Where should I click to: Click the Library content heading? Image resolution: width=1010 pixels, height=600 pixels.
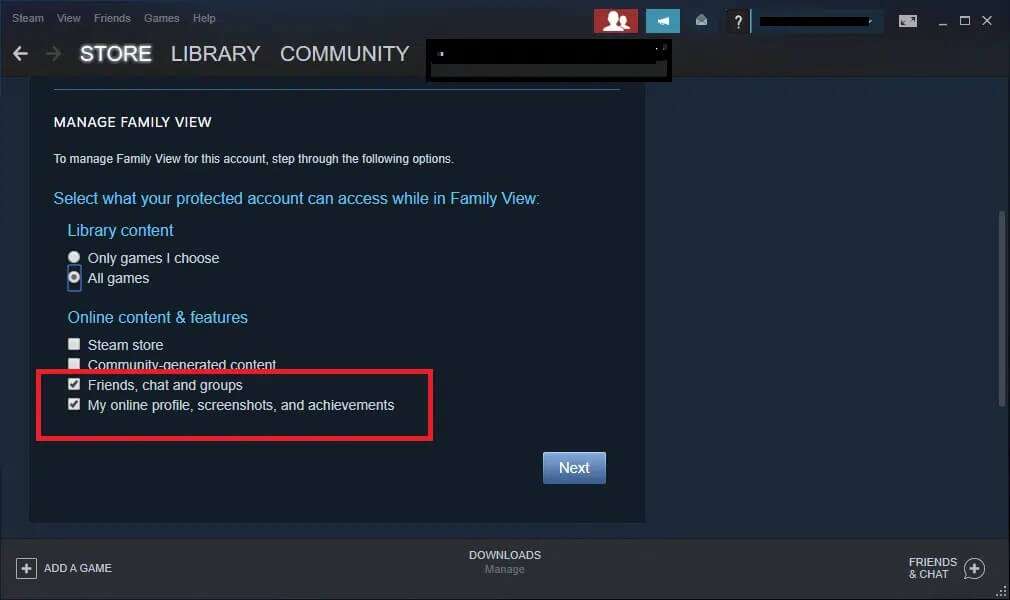tap(120, 230)
